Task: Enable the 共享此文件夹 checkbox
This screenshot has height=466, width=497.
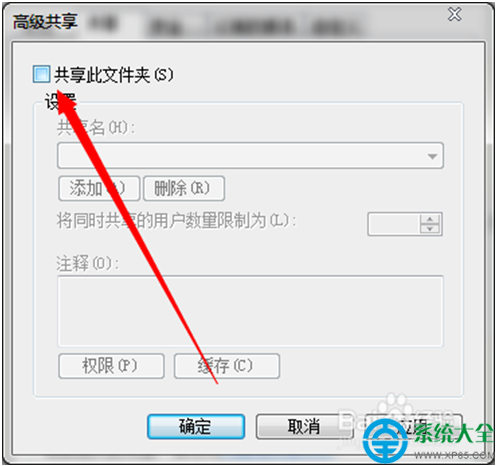Action: click(41, 74)
